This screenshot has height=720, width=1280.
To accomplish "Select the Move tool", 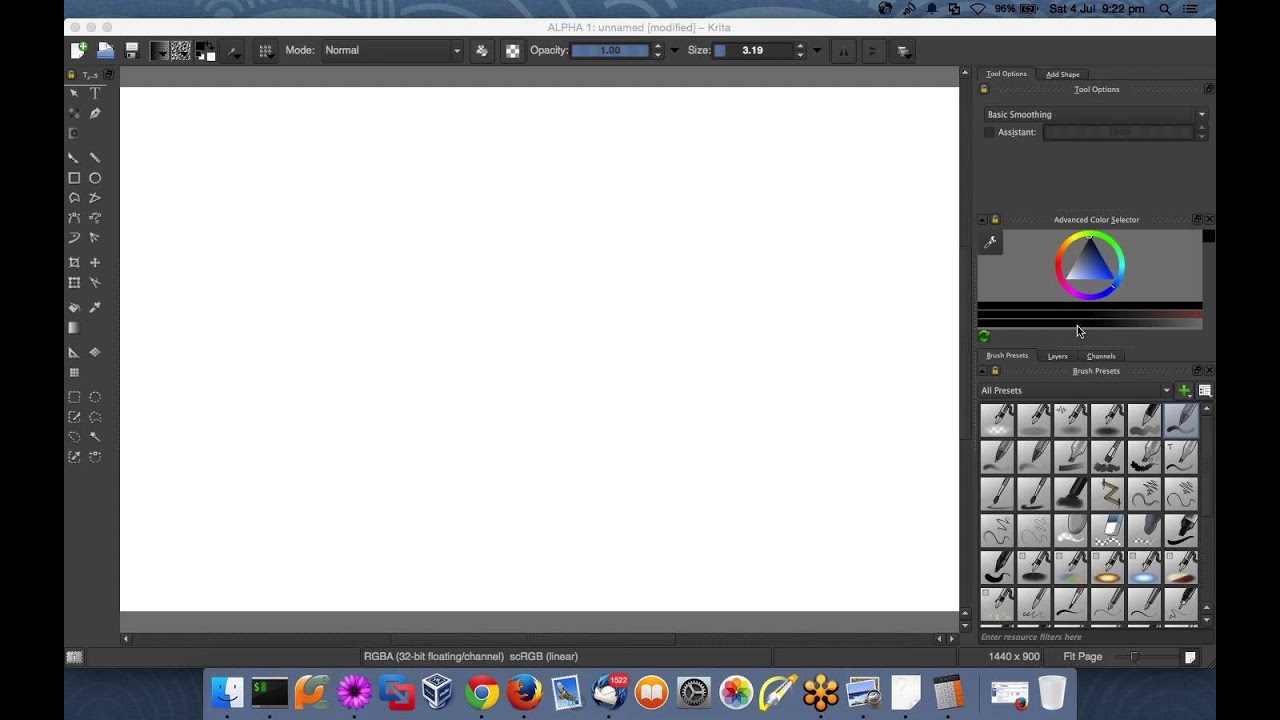I will (x=95, y=263).
